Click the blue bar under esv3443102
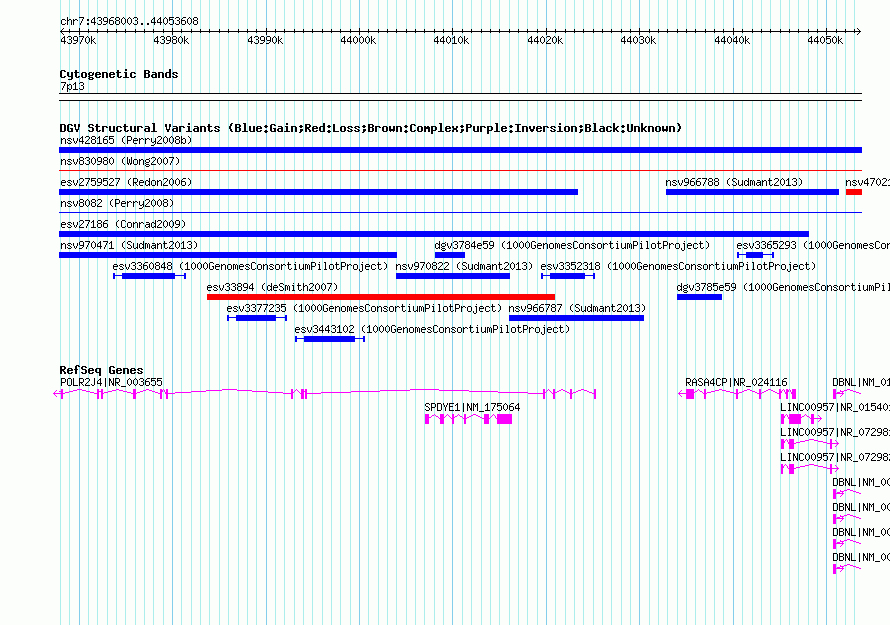Image resolution: width=890 pixels, height=625 pixels. click(330, 339)
